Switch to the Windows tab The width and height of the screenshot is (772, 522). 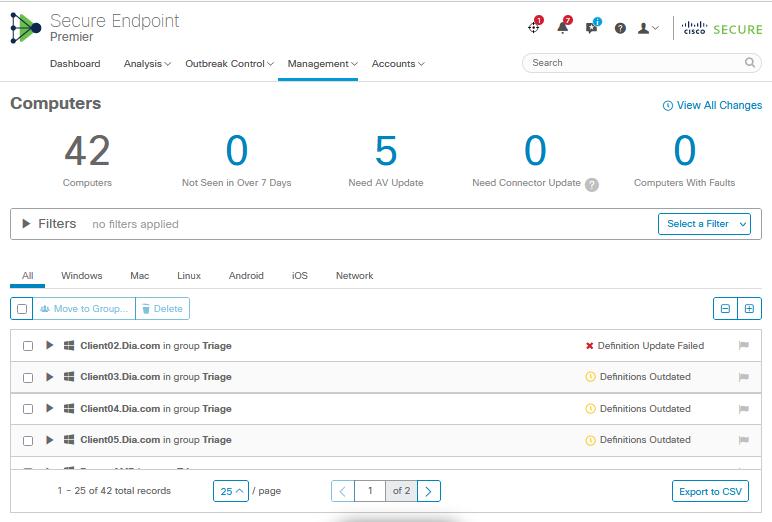(x=82, y=276)
